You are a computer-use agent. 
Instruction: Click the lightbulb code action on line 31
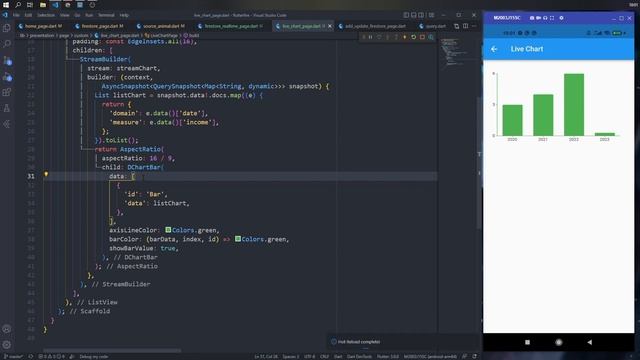[46, 174]
